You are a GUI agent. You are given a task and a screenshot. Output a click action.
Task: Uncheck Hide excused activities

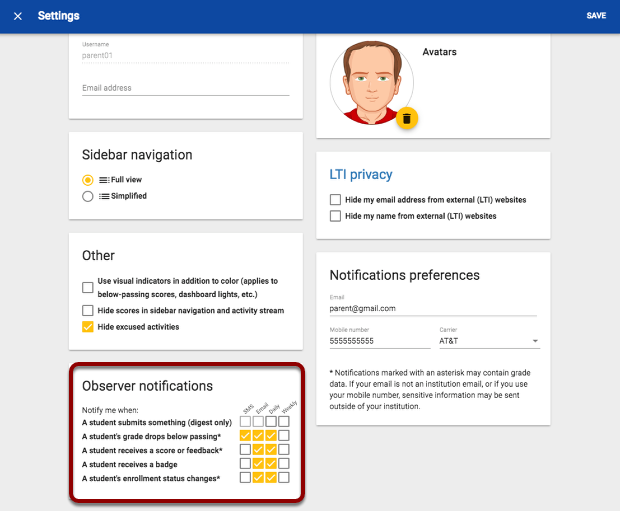pos(88,326)
